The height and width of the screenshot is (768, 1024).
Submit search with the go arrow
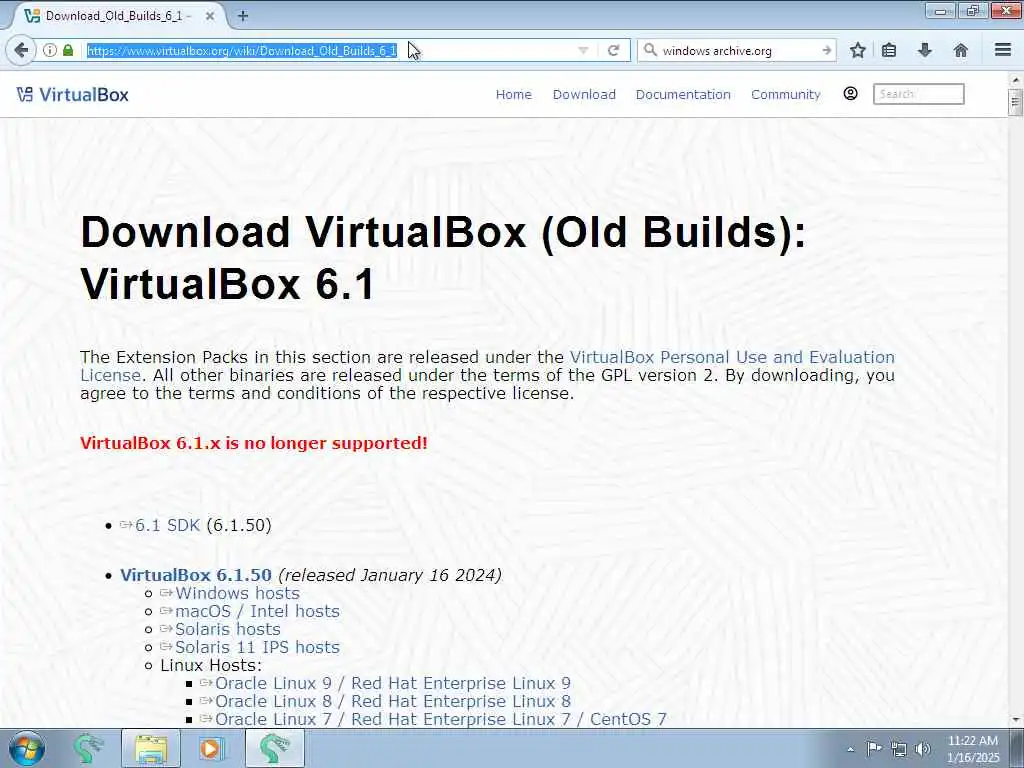point(827,50)
